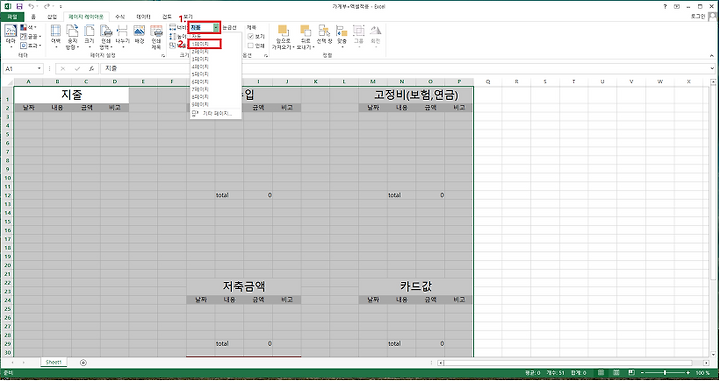Screen dimensions: 720x381
Task: Open the Orientation (용지 방향) menu
Action: (x=72, y=37)
